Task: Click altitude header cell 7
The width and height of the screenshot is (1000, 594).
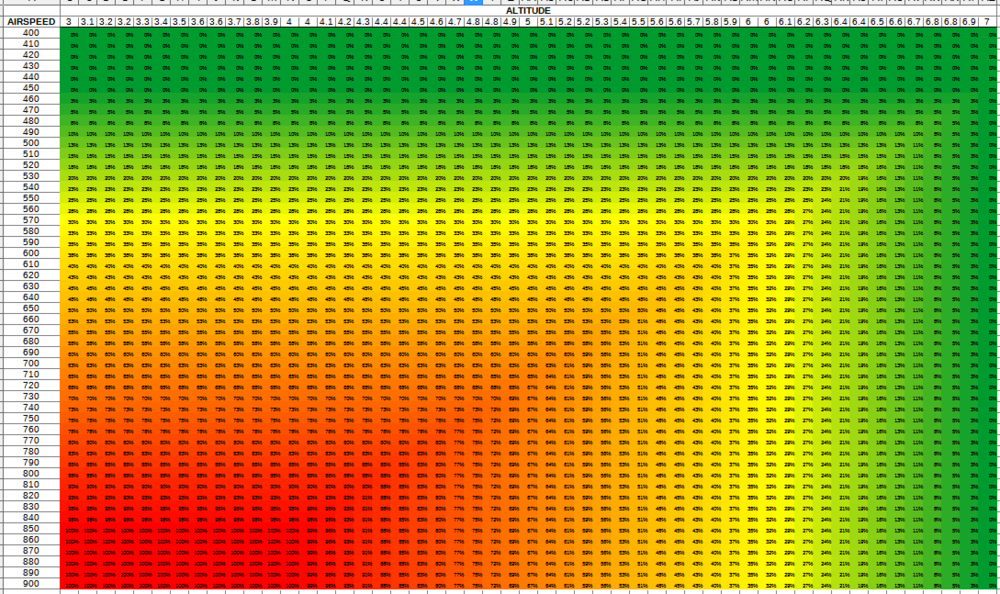Action: [988, 22]
